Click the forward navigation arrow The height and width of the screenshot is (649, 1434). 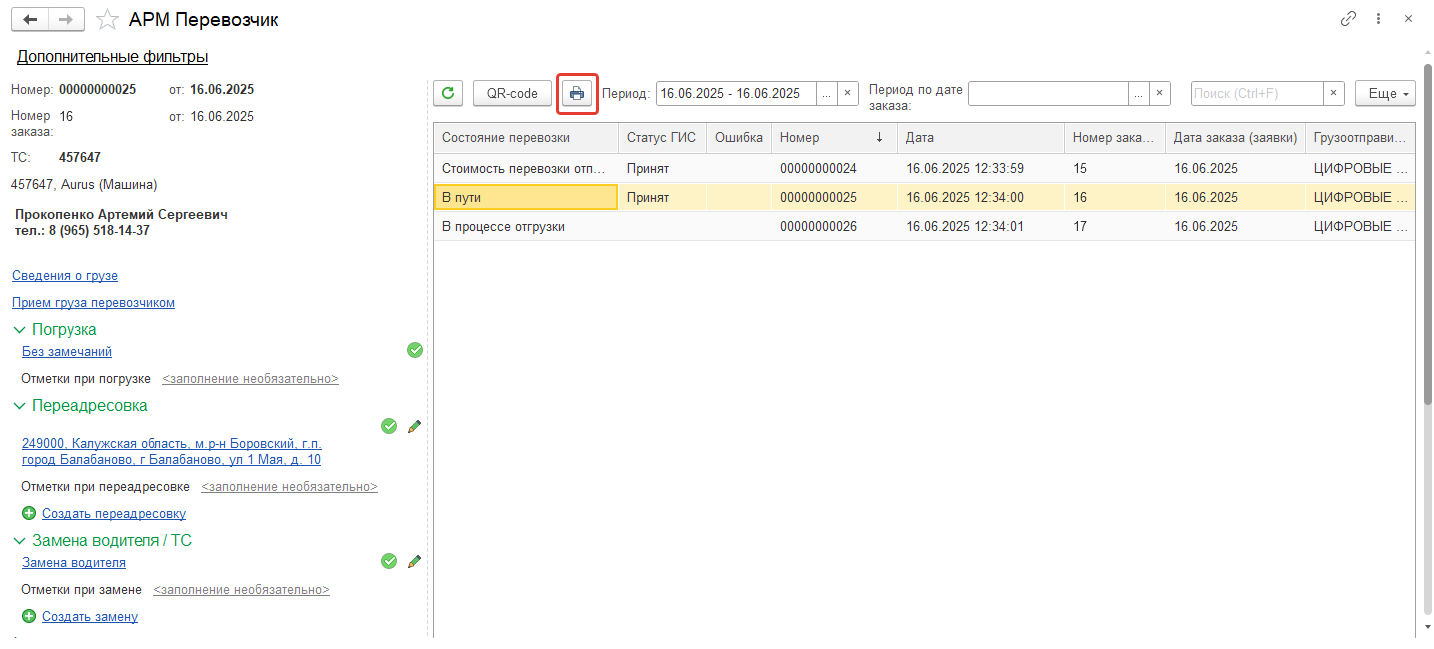[x=66, y=19]
